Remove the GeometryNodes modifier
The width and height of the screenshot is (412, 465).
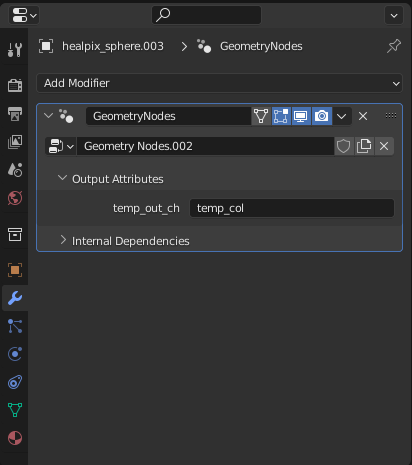click(363, 116)
